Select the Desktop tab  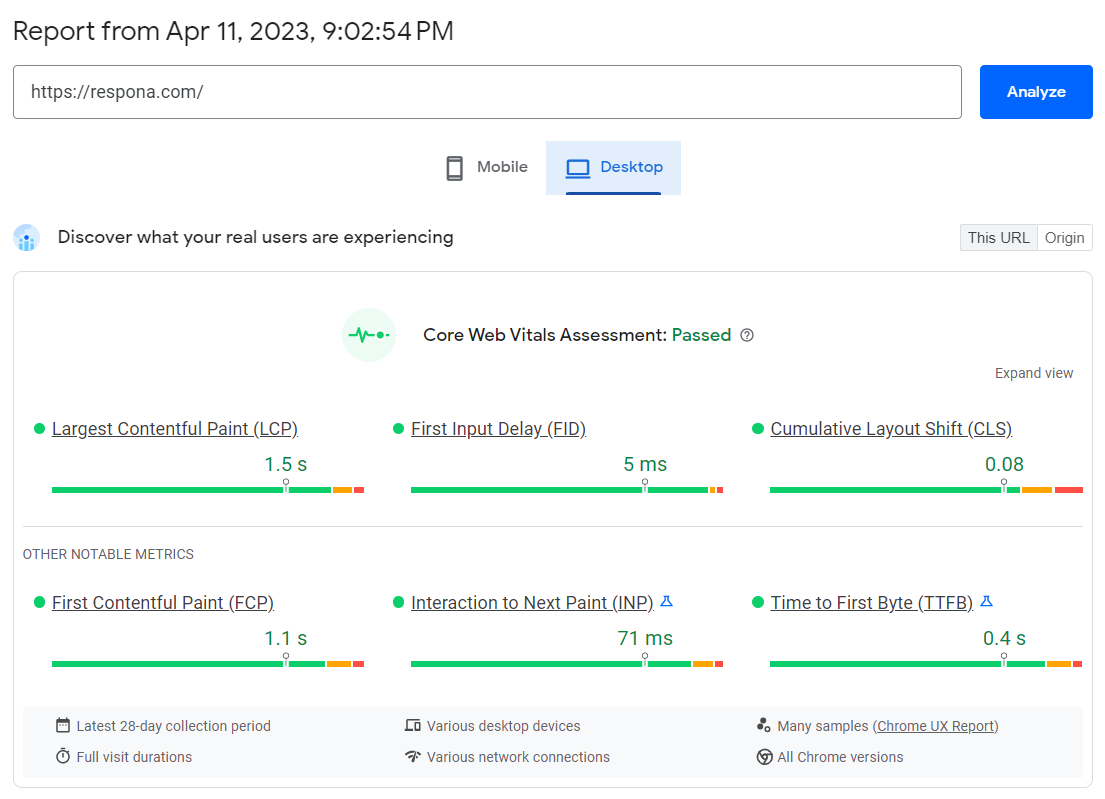click(614, 167)
